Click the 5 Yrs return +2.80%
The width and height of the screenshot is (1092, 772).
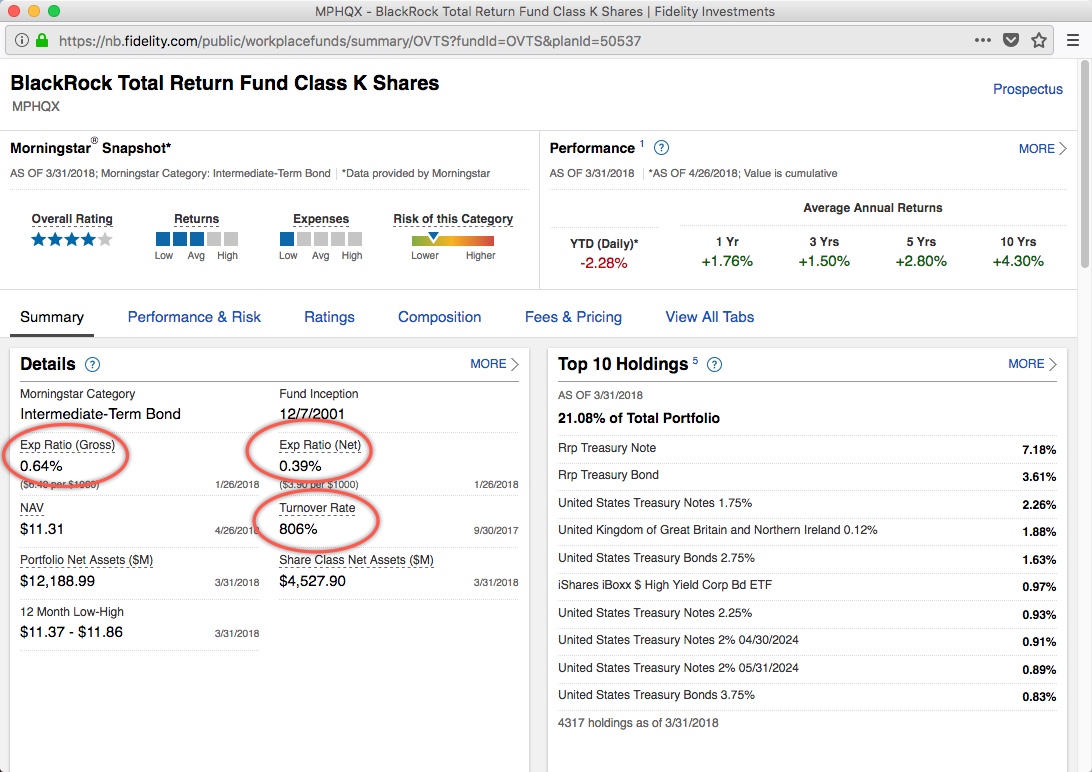click(x=921, y=262)
